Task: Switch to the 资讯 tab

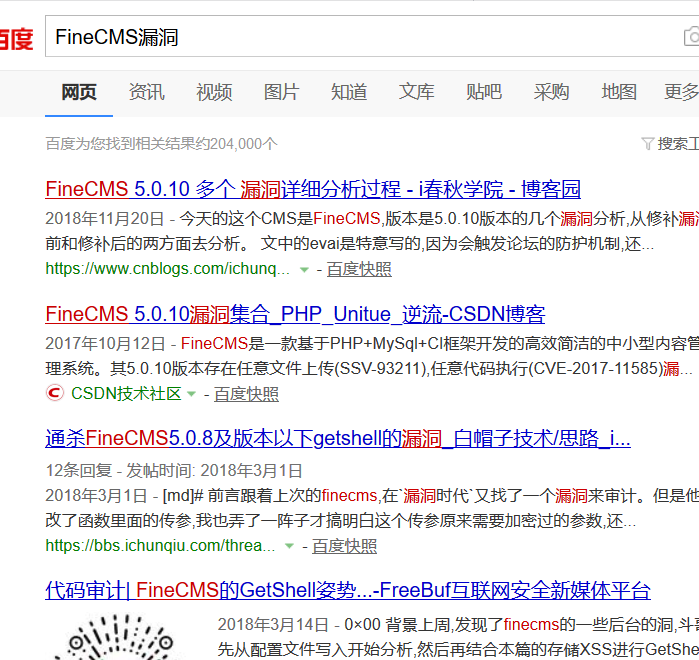Action: pyautogui.click(x=147, y=92)
